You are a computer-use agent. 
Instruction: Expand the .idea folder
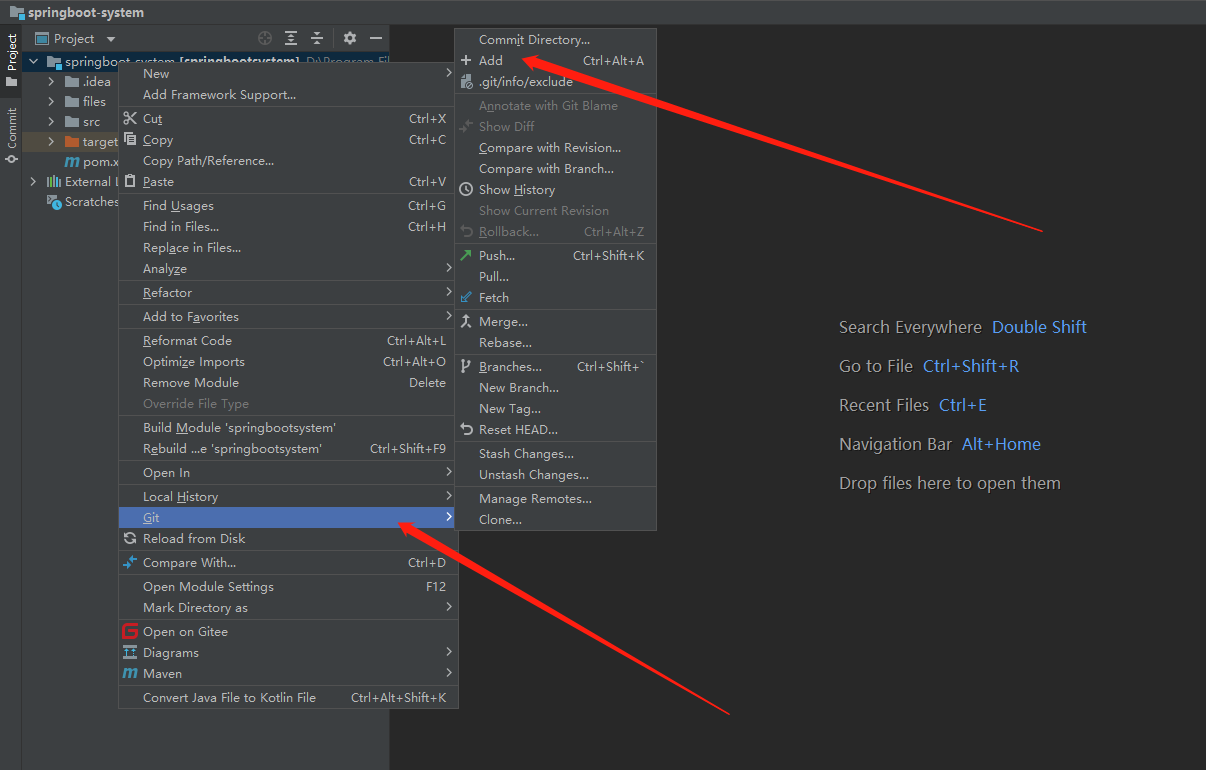coord(52,82)
